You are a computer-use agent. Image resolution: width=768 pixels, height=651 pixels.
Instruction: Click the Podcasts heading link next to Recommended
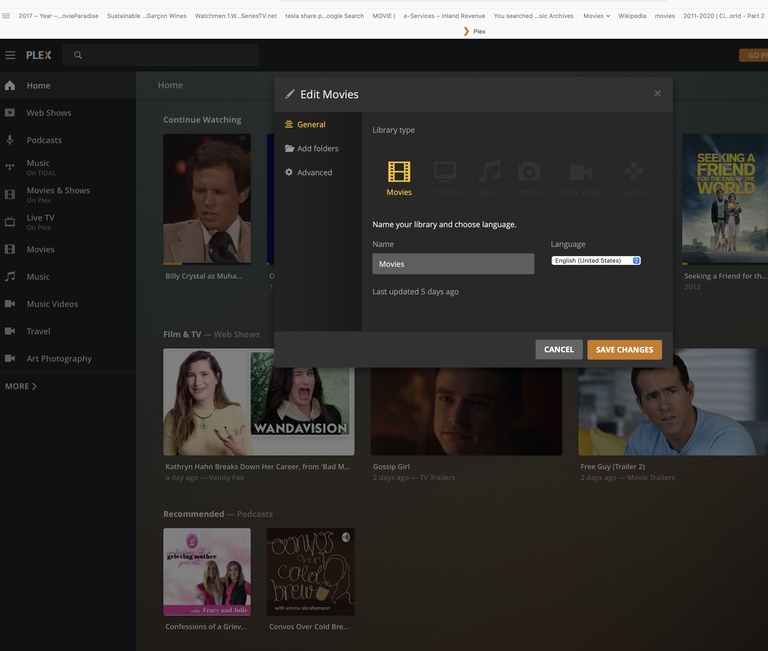click(255, 514)
